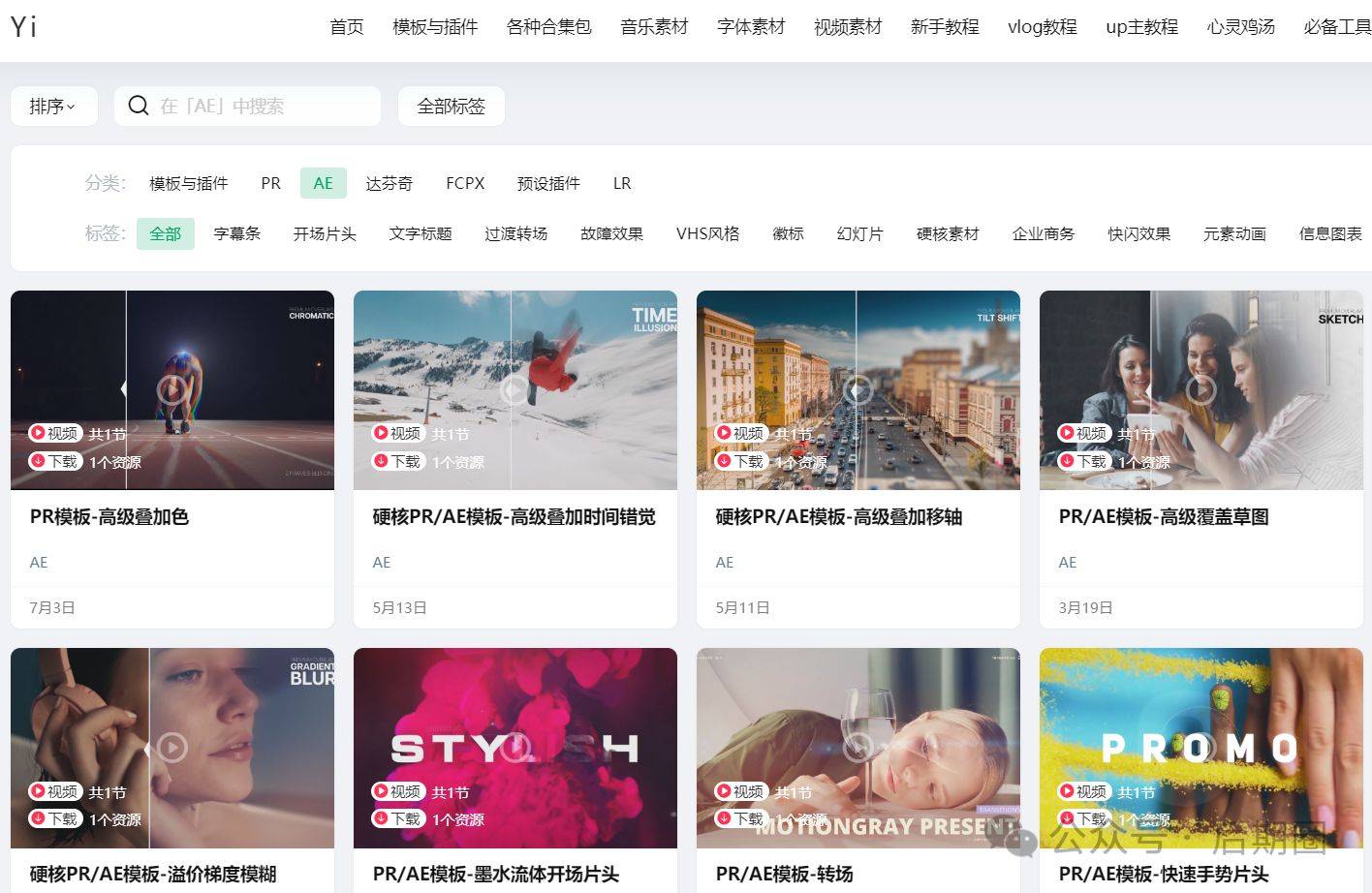Click the 下载 download icon on 高级叠加移轴 card

tap(725, 461)
